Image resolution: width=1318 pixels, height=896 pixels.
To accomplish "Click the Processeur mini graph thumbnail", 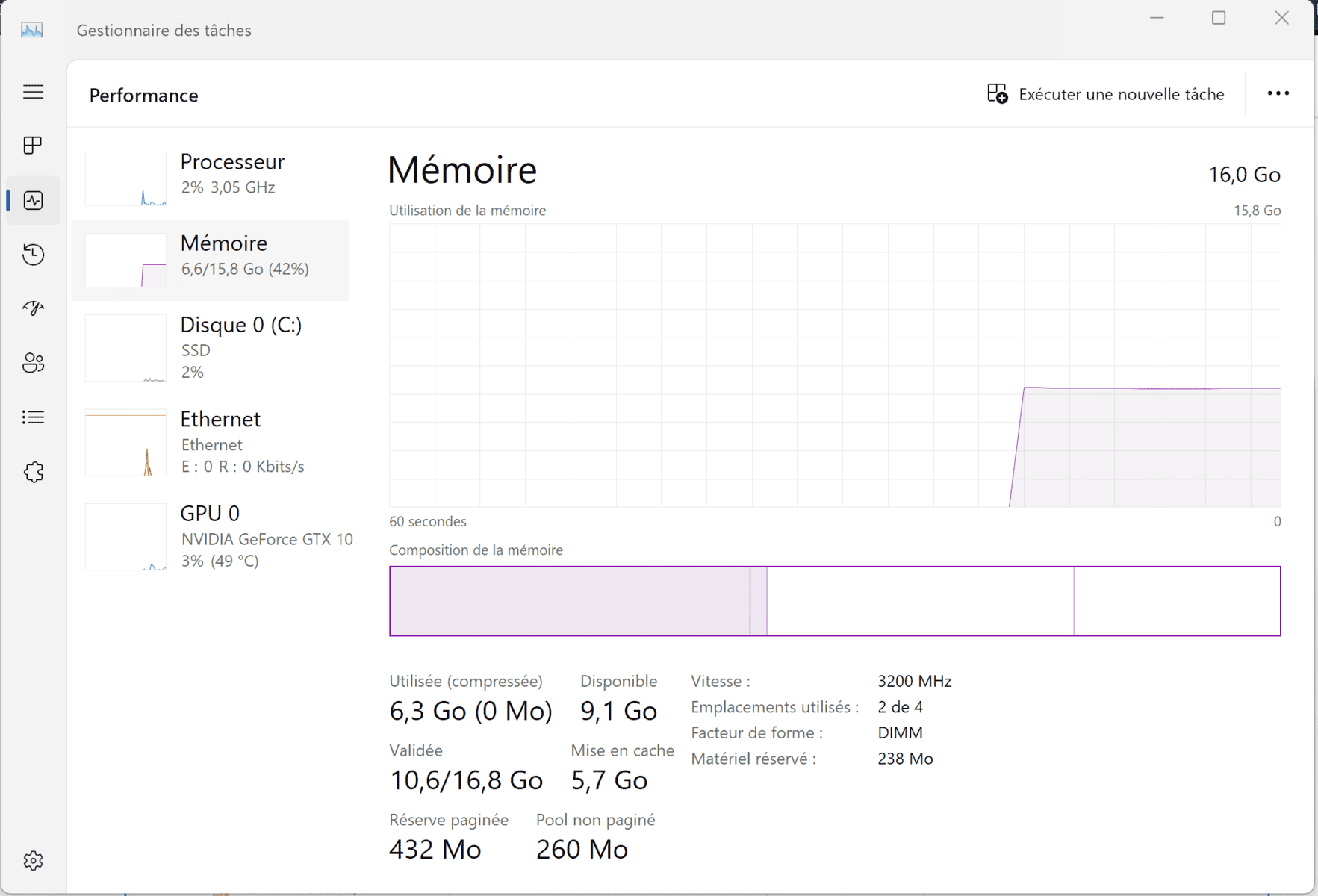I will click(125, 179).
